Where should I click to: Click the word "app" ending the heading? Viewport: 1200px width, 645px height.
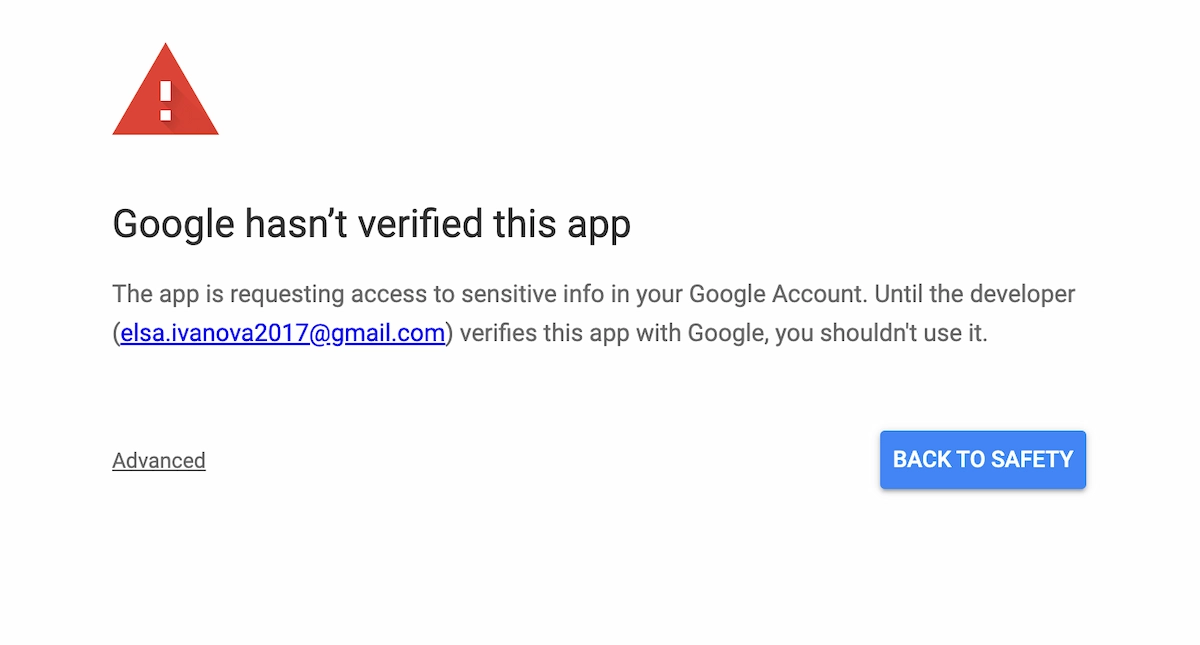pos(599,224)
